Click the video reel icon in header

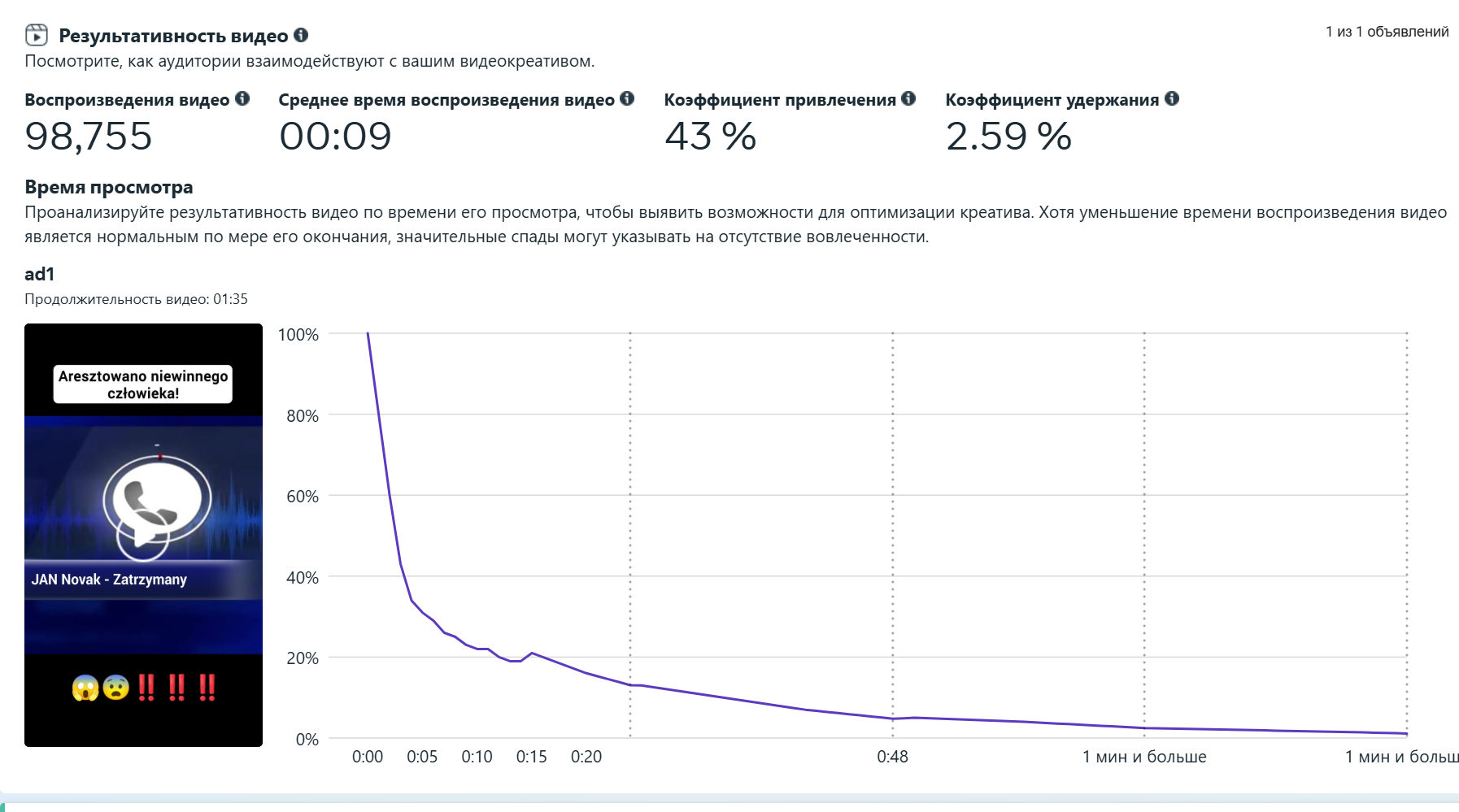(37, 35)
